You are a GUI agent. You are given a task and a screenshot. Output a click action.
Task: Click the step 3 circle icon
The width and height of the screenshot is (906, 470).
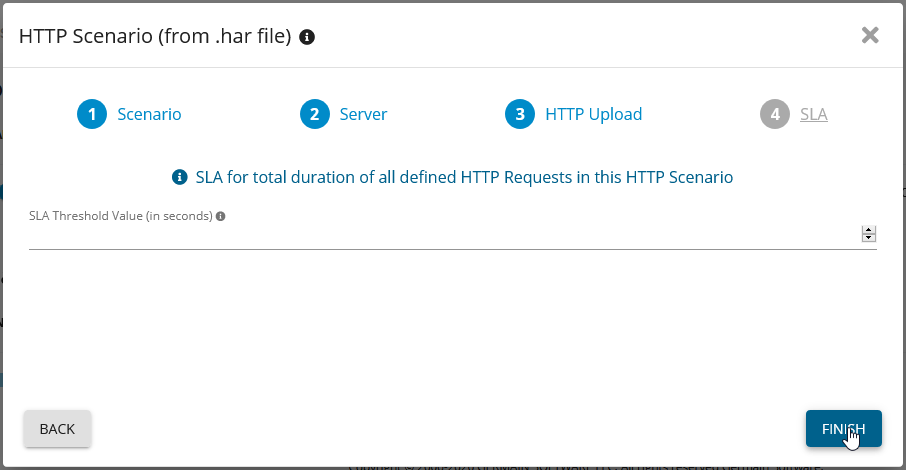pos(520,114)
